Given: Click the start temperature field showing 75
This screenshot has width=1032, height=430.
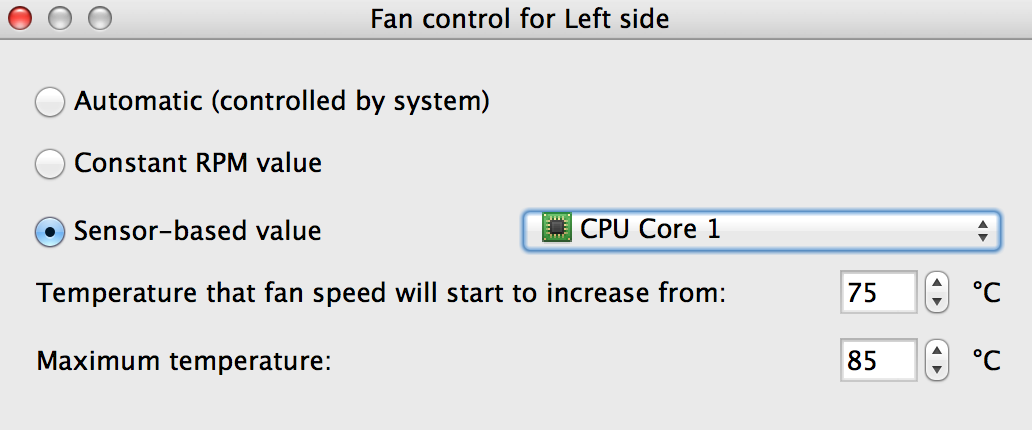Looking at the screenshot, I should (x=878, y=293).
